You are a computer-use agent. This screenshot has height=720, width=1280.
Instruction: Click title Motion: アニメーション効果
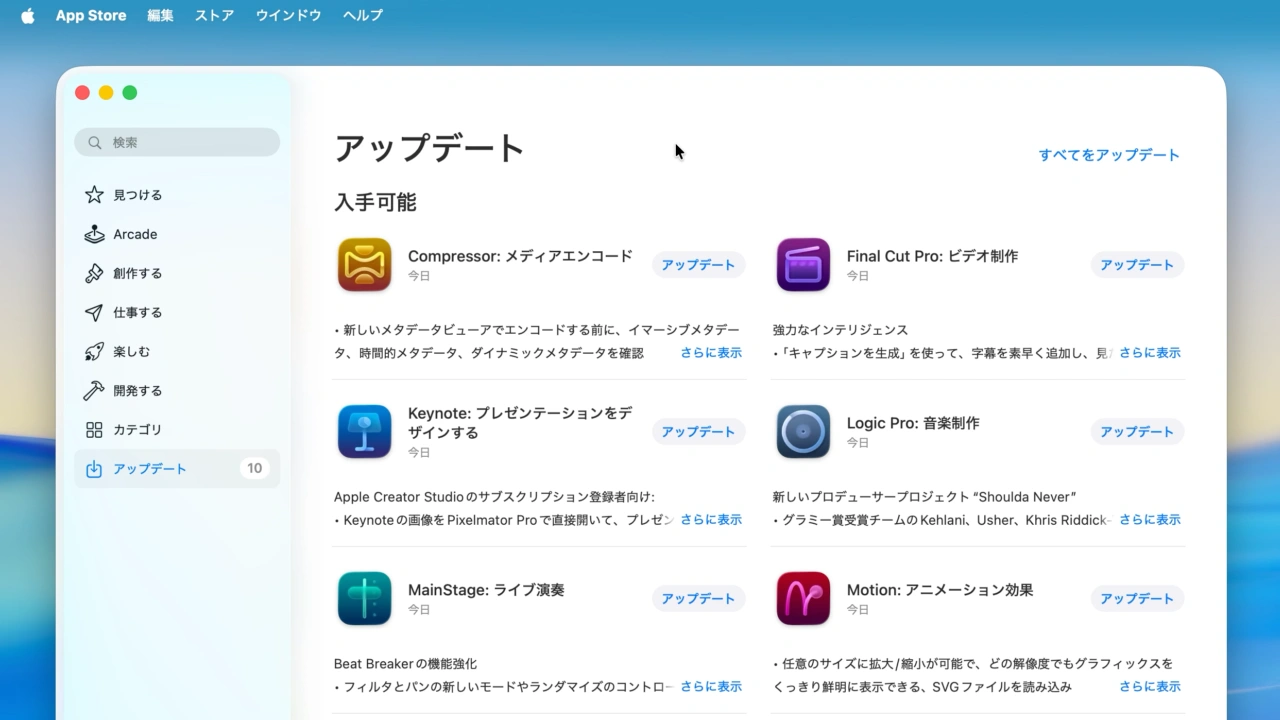(940, 590)
